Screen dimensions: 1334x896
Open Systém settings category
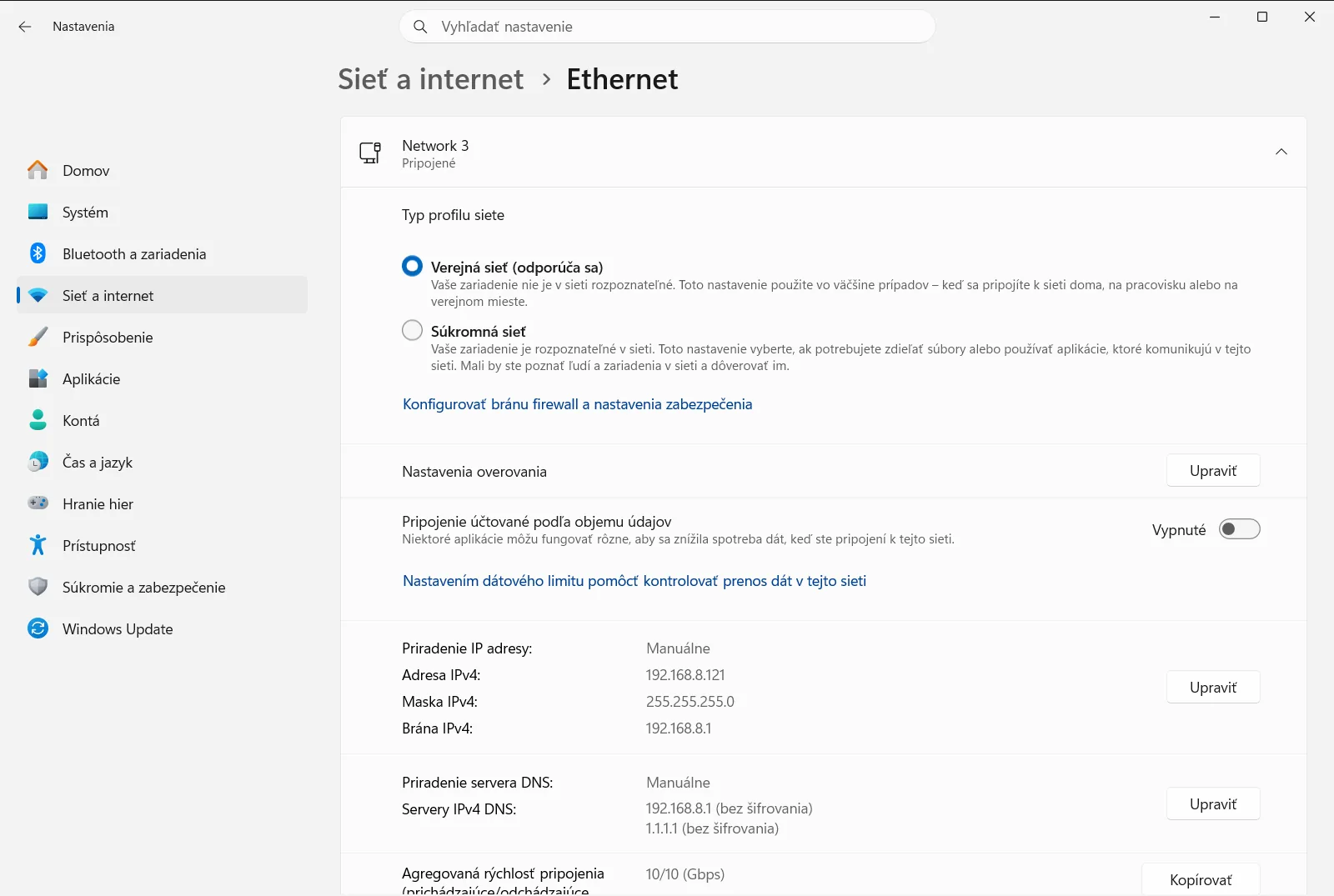click(x=163, y=212)
